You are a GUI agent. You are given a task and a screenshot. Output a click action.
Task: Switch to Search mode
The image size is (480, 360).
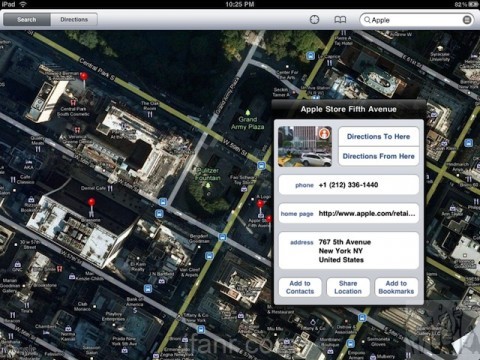(27, 20)
